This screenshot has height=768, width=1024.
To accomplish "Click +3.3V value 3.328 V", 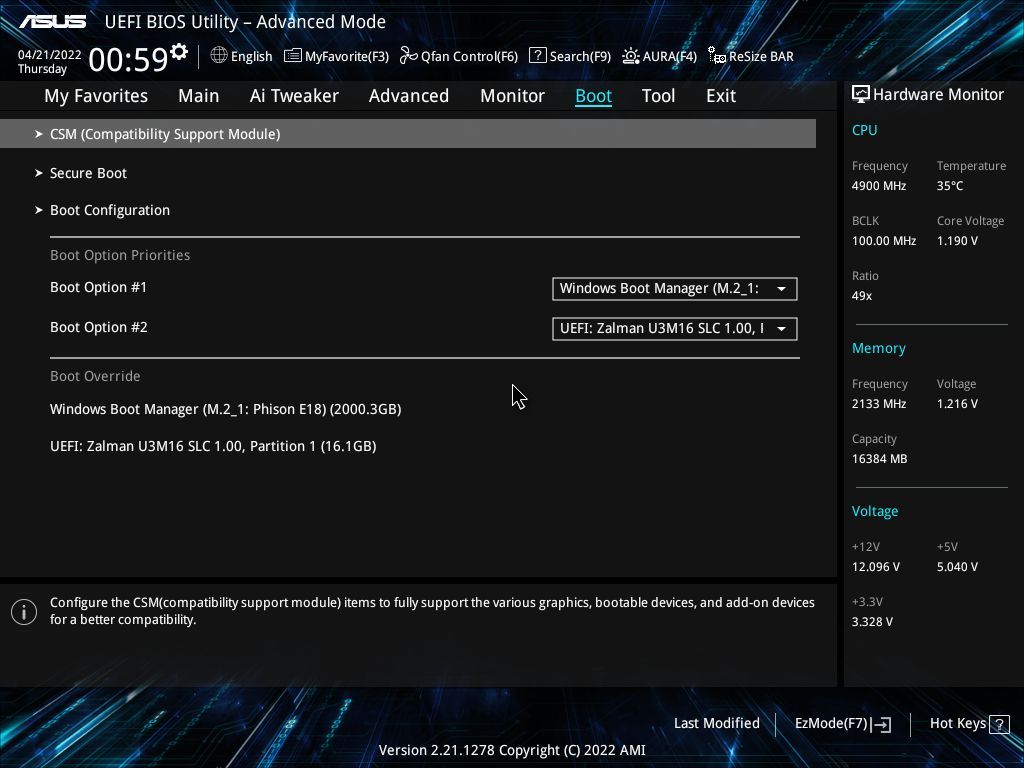I will click(872, 622).
